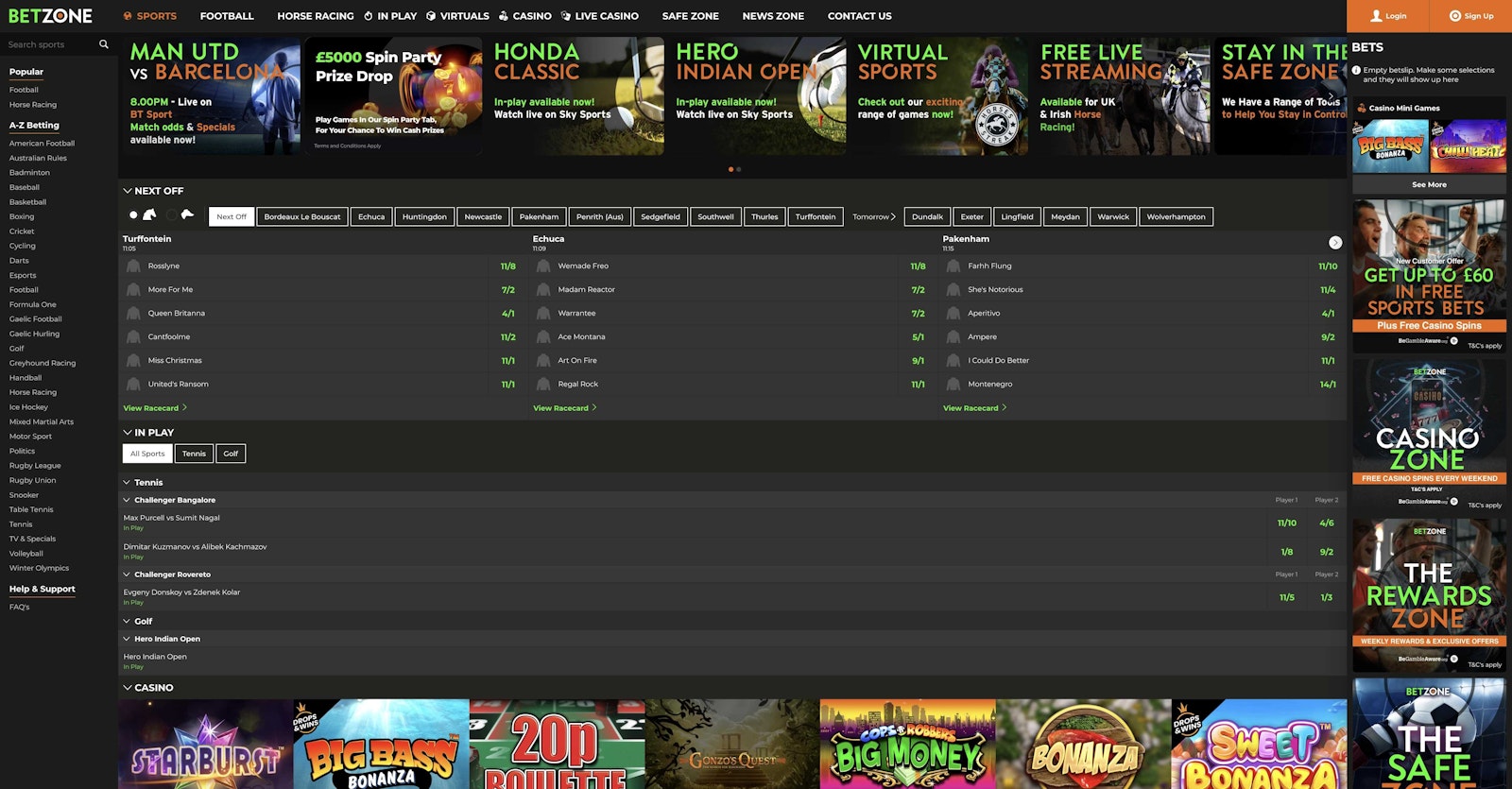Image resolution: width=1512 pixels, height=789 pixels.
Task: Select the greyhound racing radio button
Action: (x=171, y=215)
